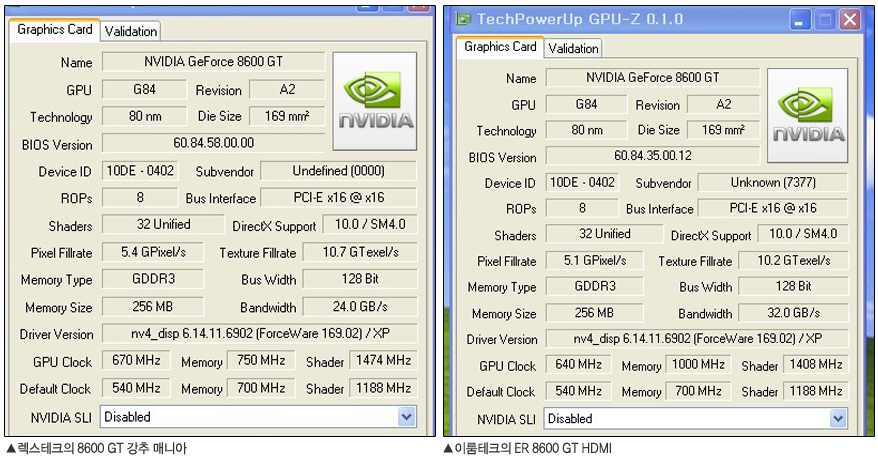Click Shader clock value 1408 MHz
This screenshot has width=878, height=461.
point(816,365)
